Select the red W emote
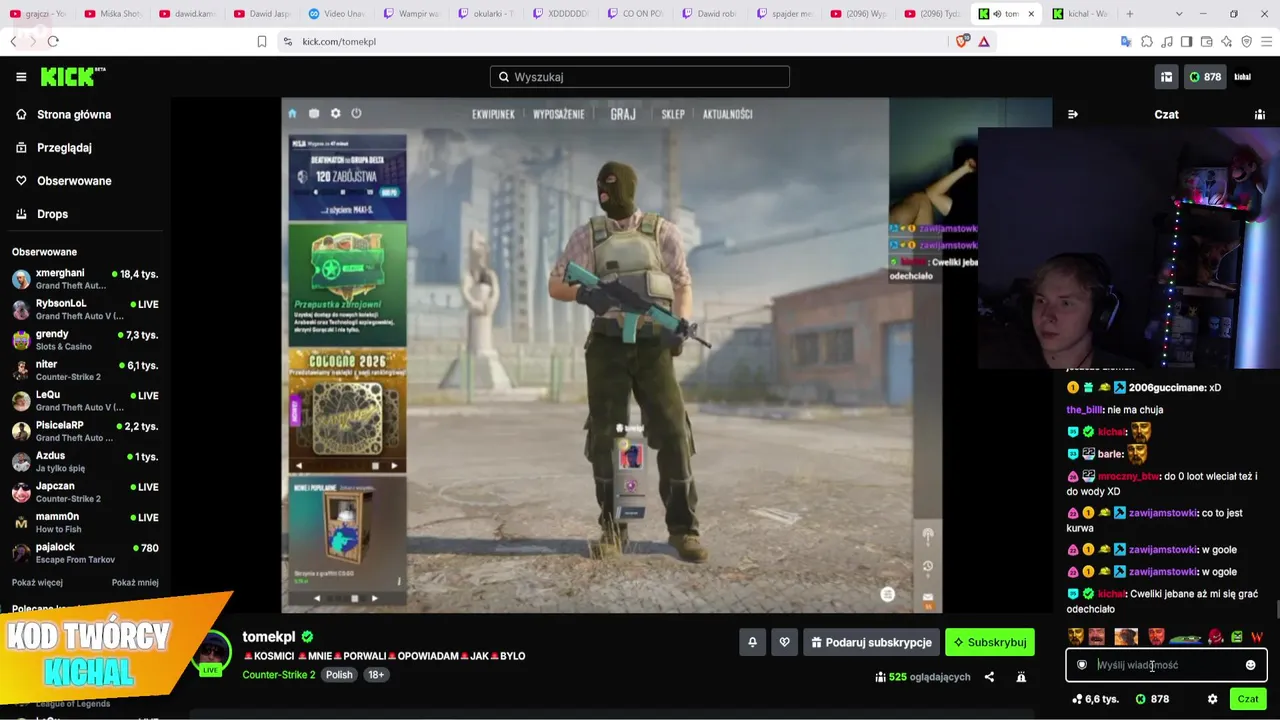The width and height of the screenshot is (1280, 720). pyautogui.click(x=1257, y=637)
